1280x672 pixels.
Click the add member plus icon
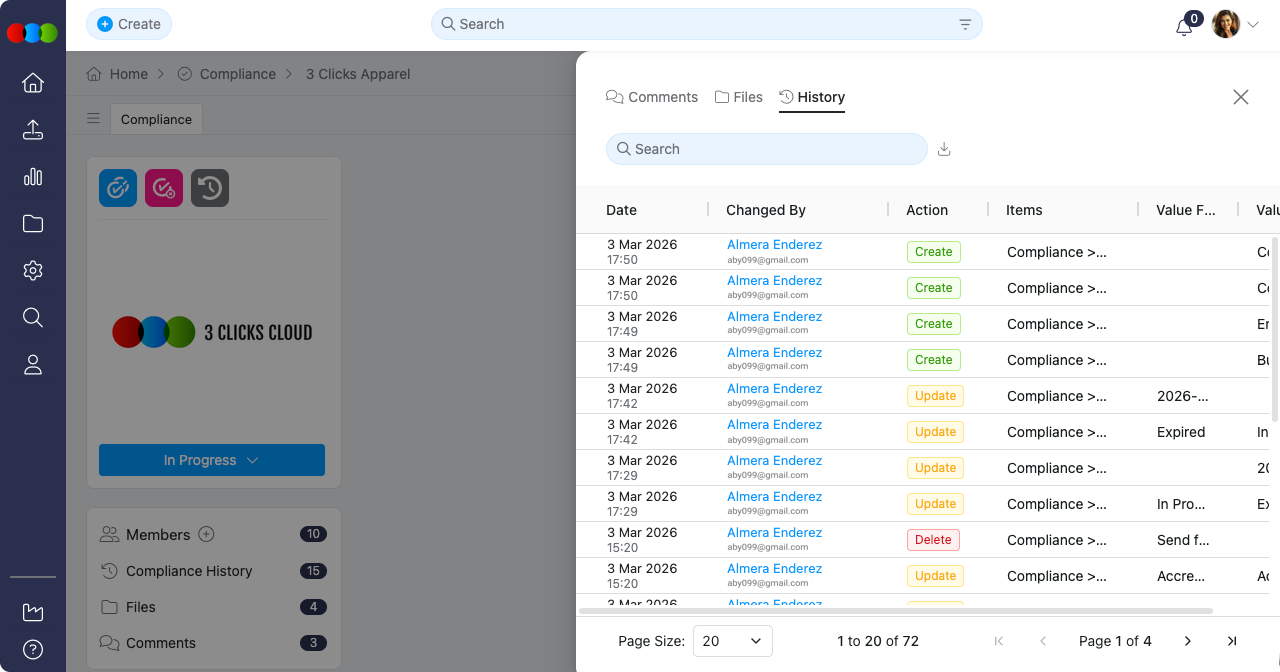click(x=206, y=534)
